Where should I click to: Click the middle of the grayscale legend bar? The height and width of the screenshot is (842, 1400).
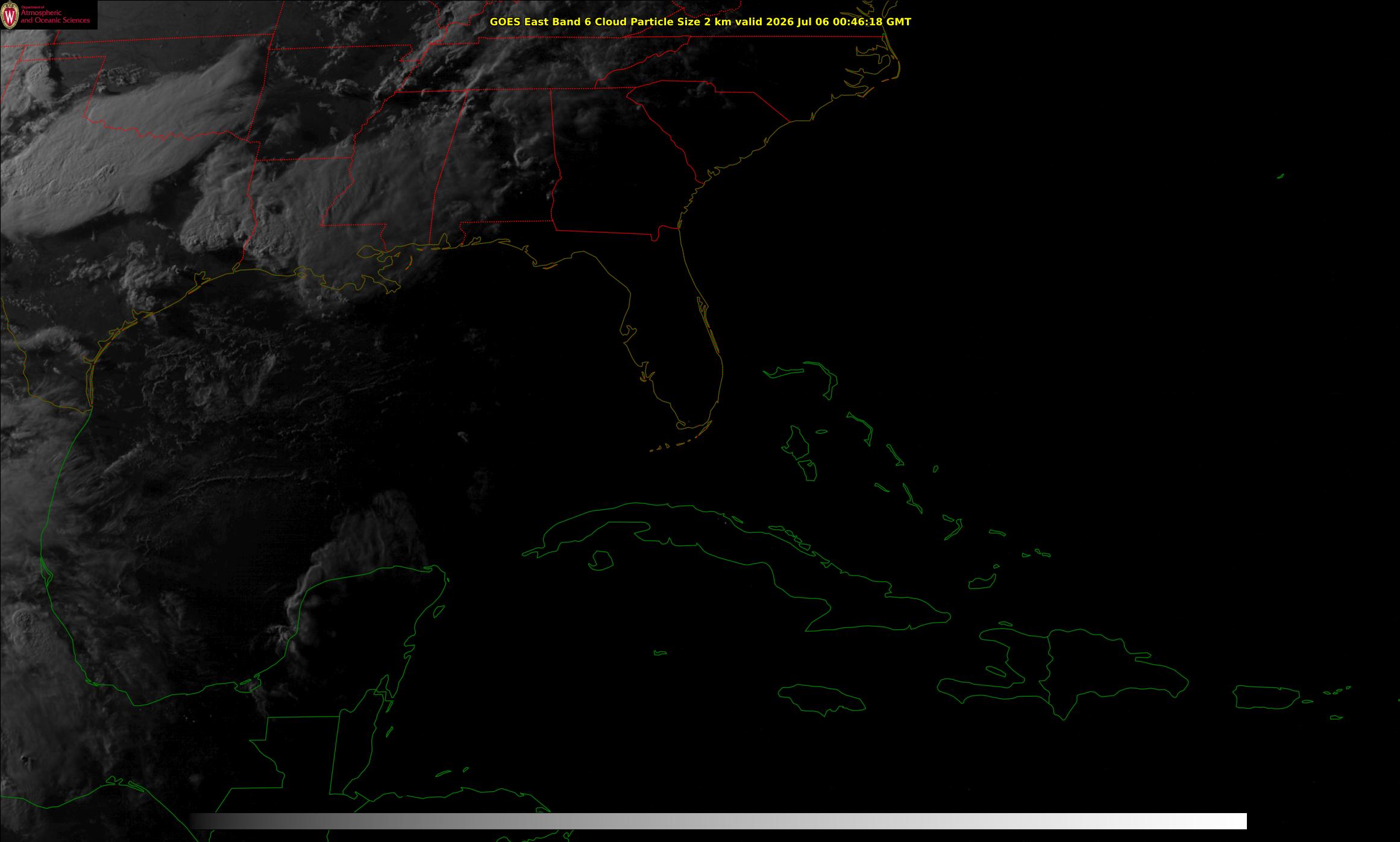718,821
